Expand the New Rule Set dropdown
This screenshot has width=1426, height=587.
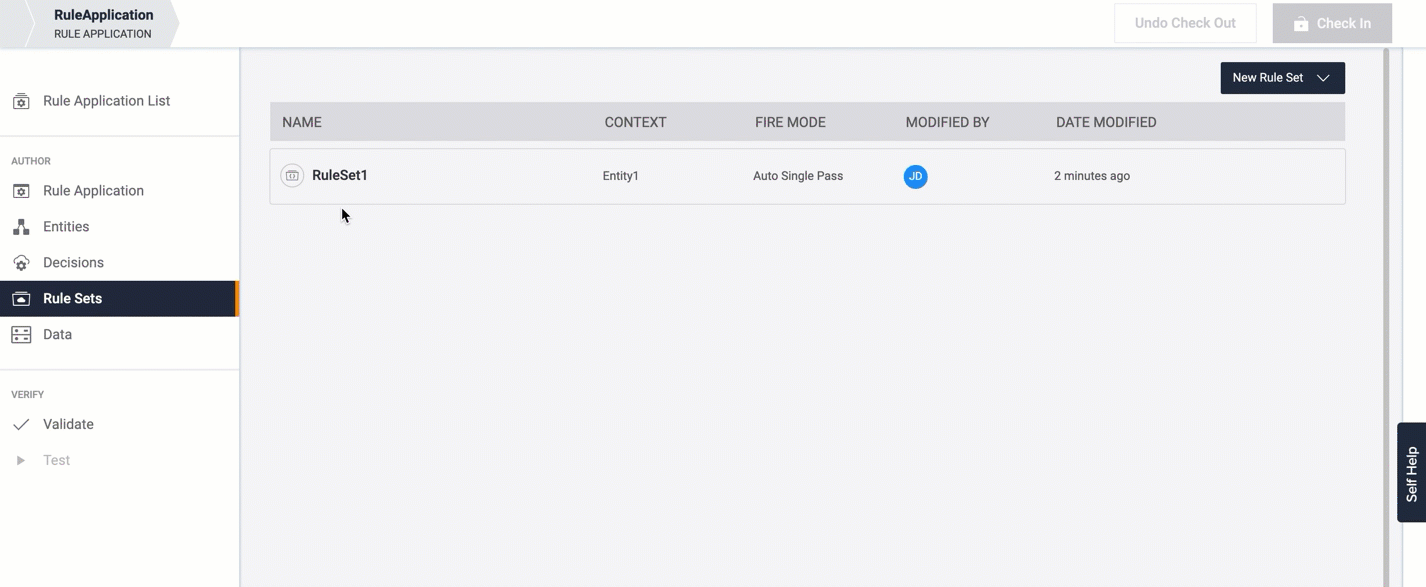pyautogui.click(x=1323, y=78)
